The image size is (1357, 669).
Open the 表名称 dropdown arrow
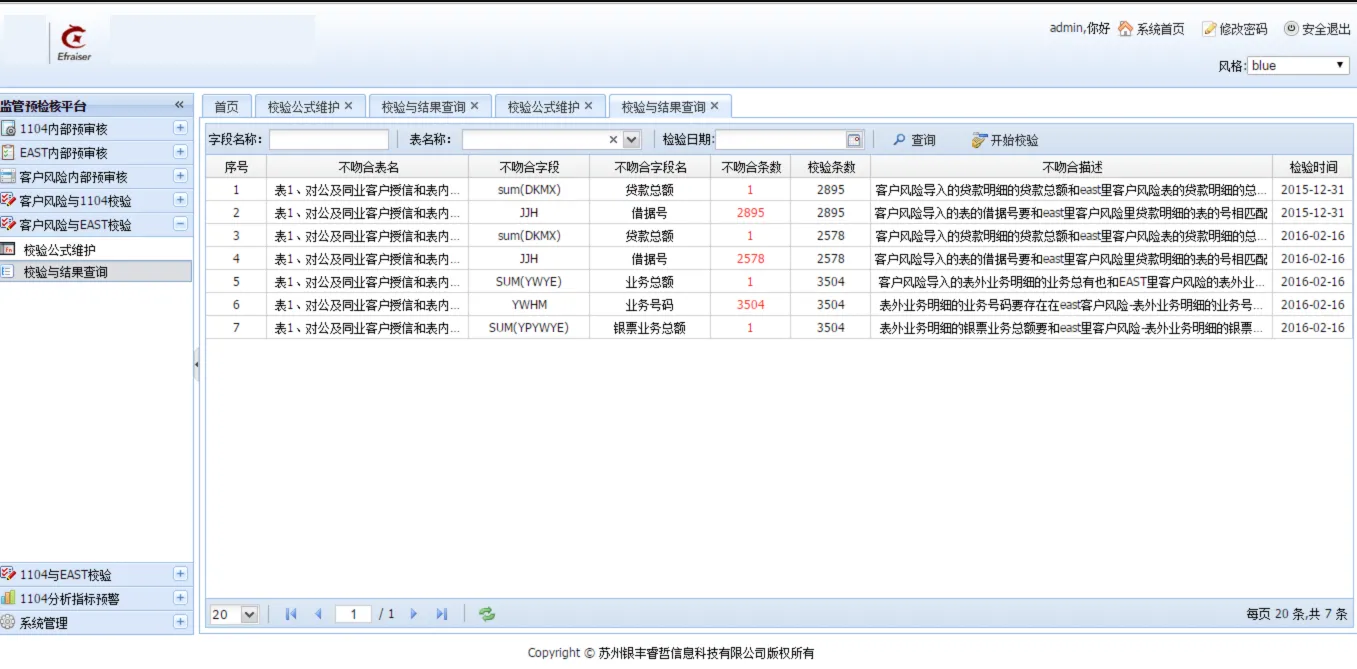631,140
